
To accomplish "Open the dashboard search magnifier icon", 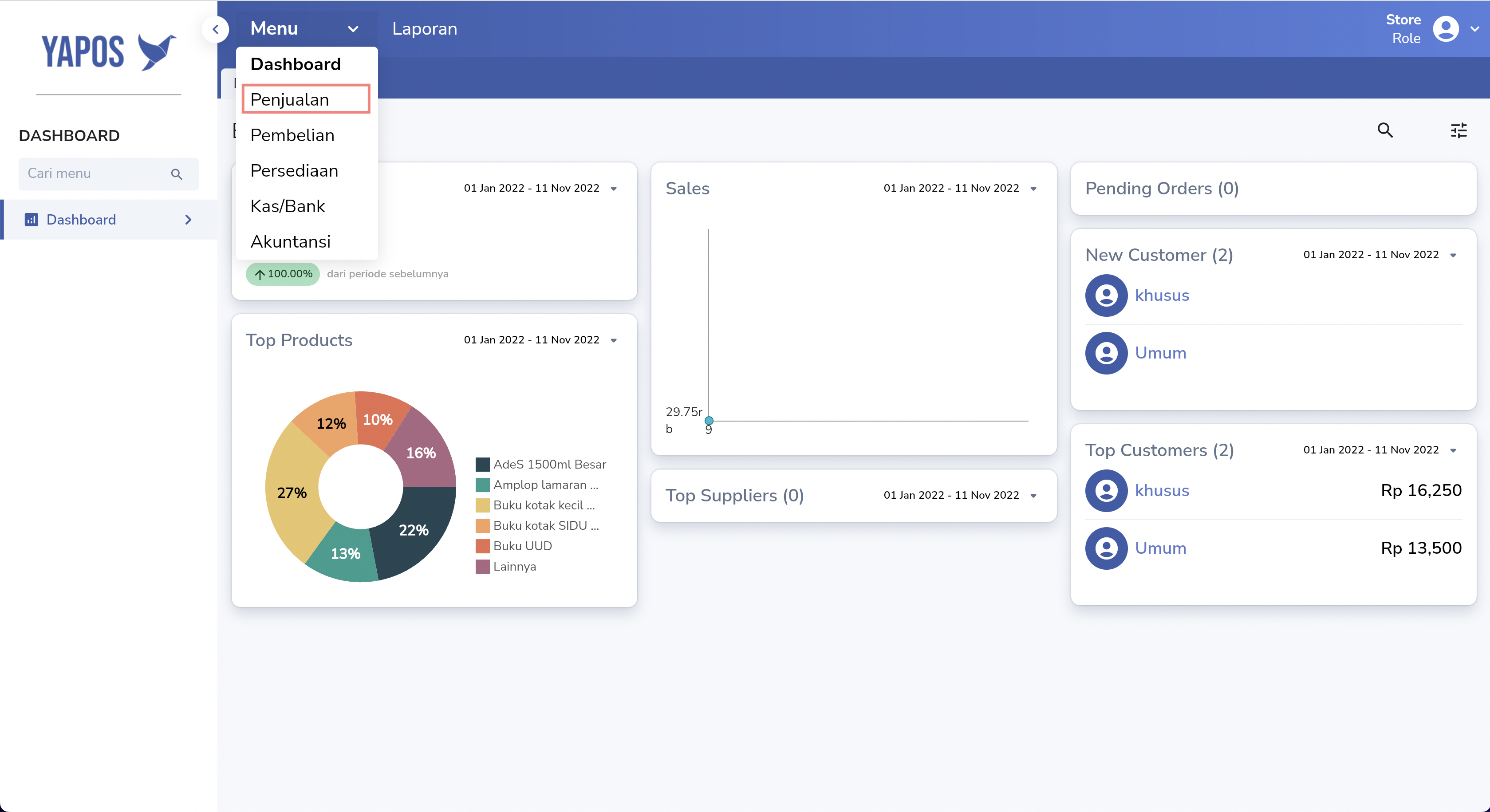I will [1385, 130].
